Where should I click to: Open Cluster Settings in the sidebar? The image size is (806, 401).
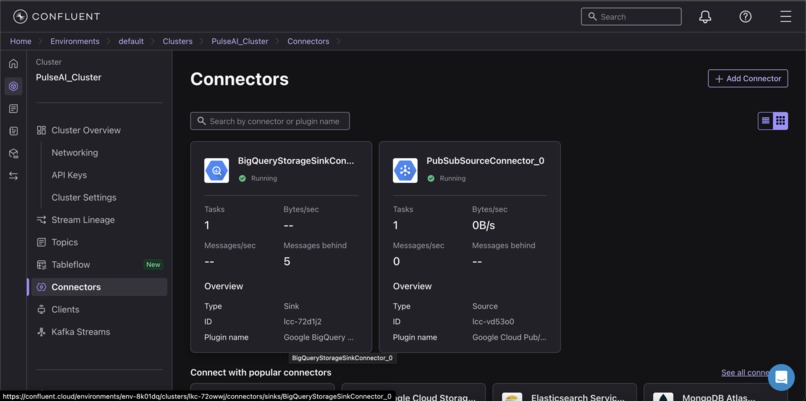point(84,197)
